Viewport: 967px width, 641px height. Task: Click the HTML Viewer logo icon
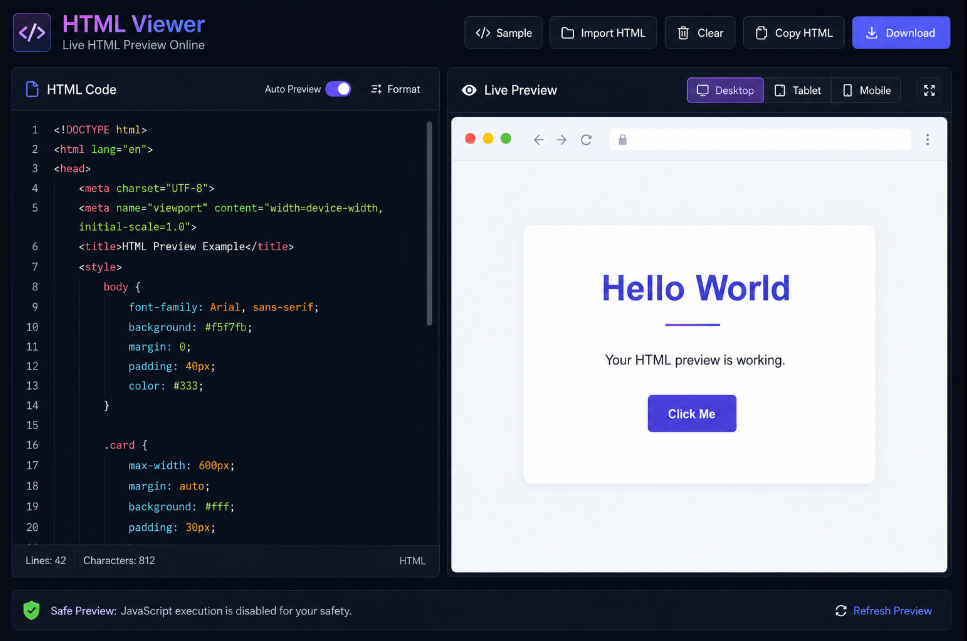pyautogui.click(x=31, y=33)
